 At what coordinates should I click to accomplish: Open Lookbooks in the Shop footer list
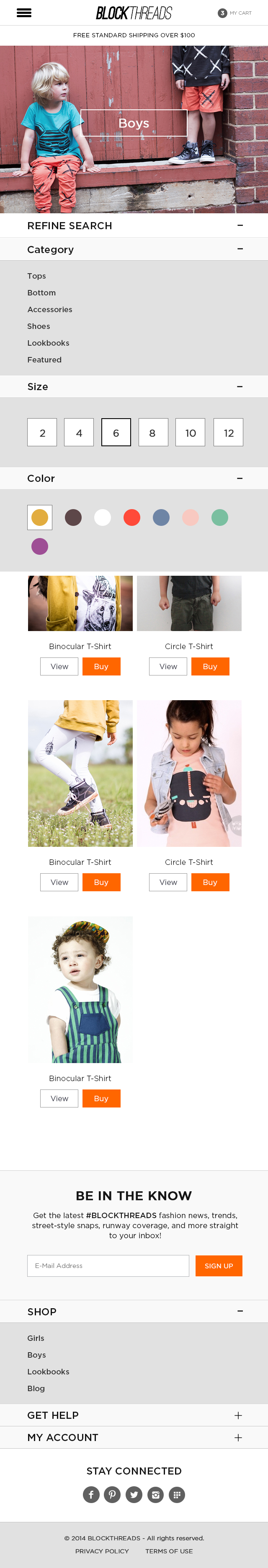coord(48,1371)
